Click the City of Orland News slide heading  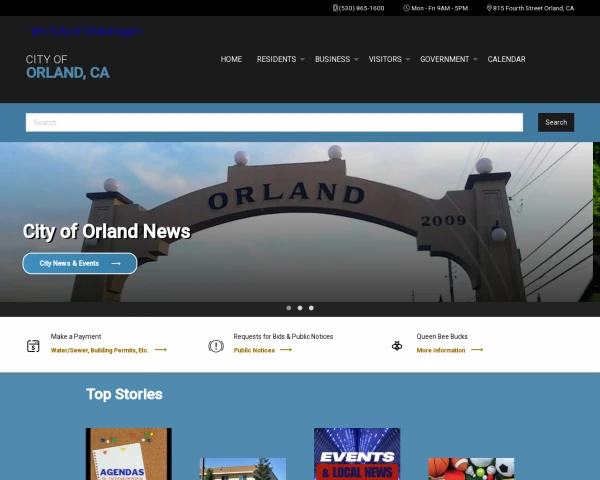106,231
